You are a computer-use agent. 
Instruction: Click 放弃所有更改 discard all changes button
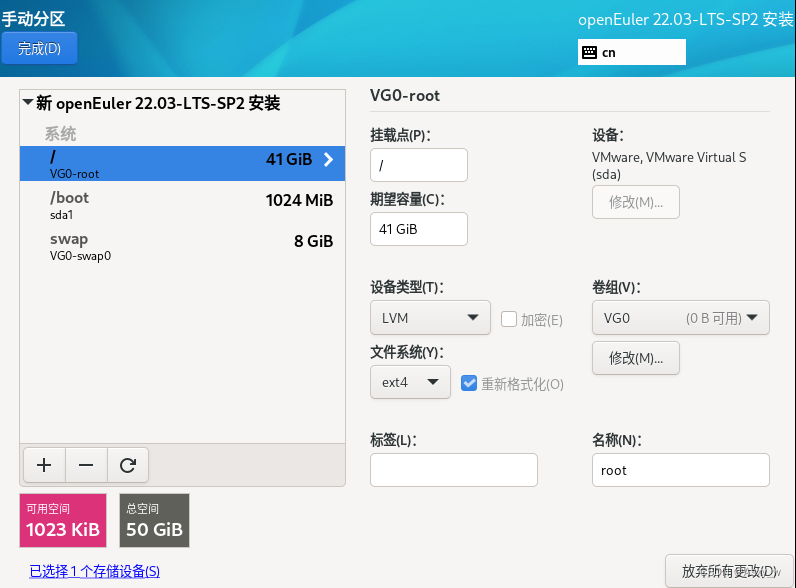pyautogui.click(x=729, y=571)
